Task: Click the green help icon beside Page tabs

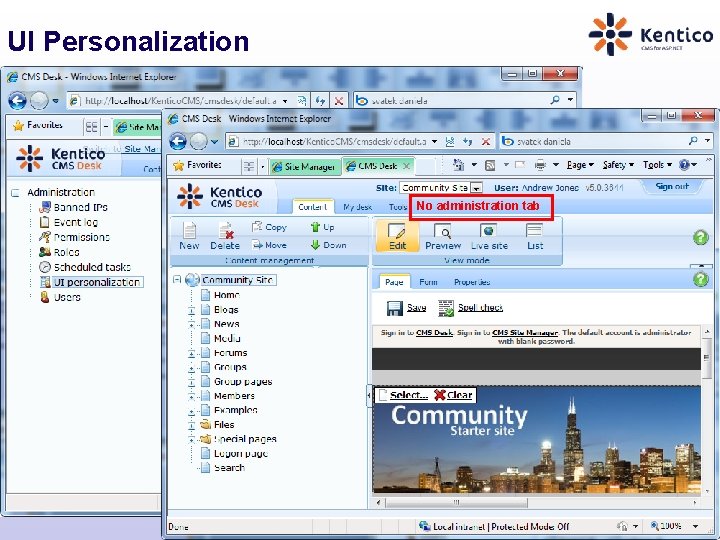Action: point(701,279)
